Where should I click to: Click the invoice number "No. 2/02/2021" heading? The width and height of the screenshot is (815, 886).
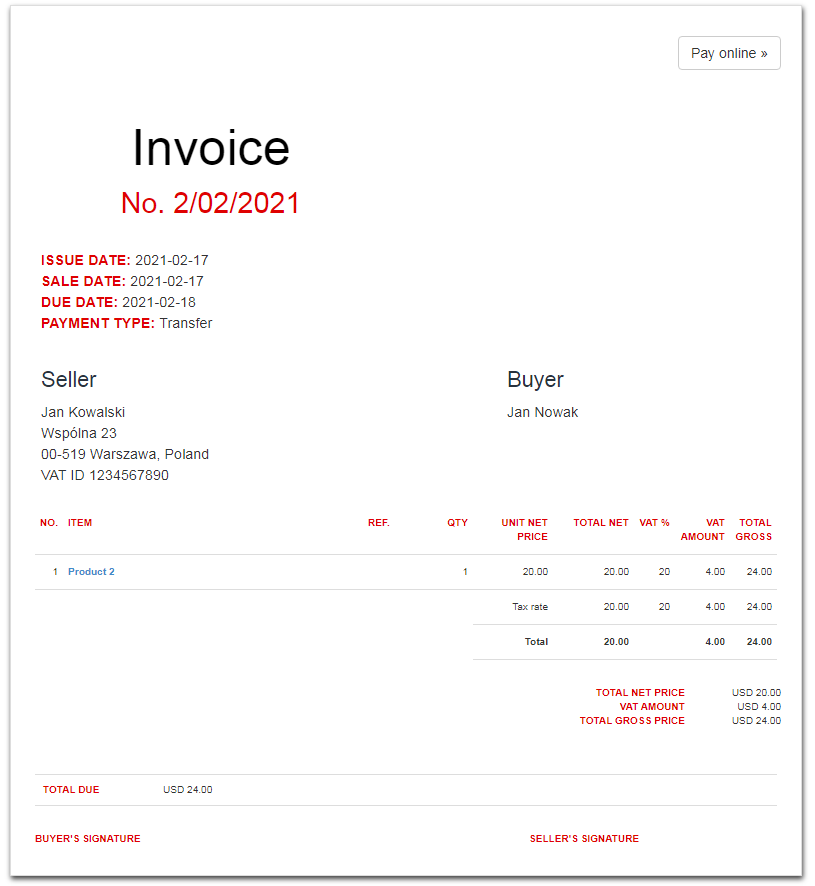pyautogui.click(x=210, y=203)
